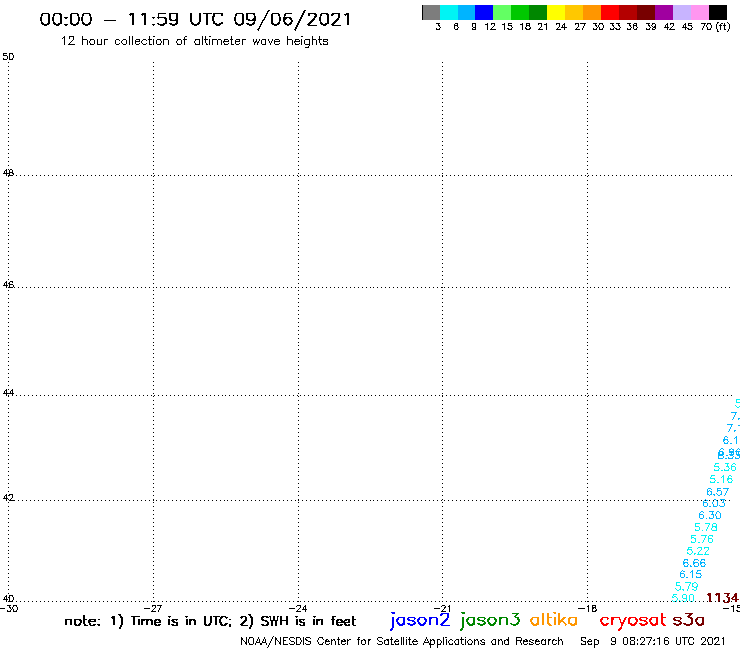Click the latitude axis label 50
This screenshot has width=740, height=650.
pos(8,57)
